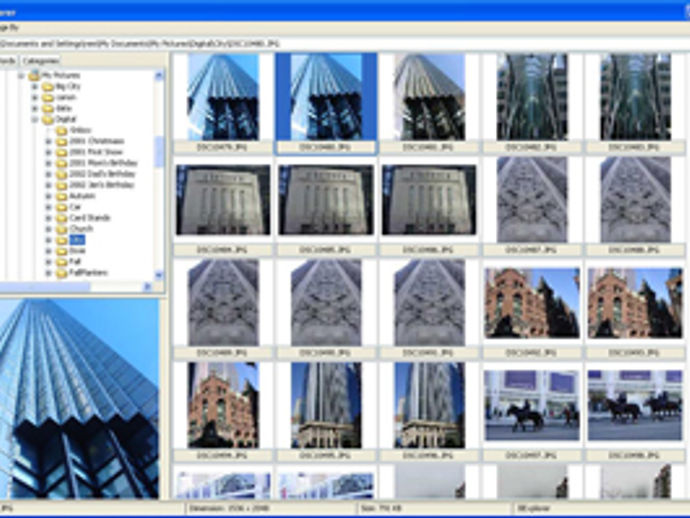The image size is (690, 518).
Task: Click the FallPlanters folder icon
Action: pos(62,273)
